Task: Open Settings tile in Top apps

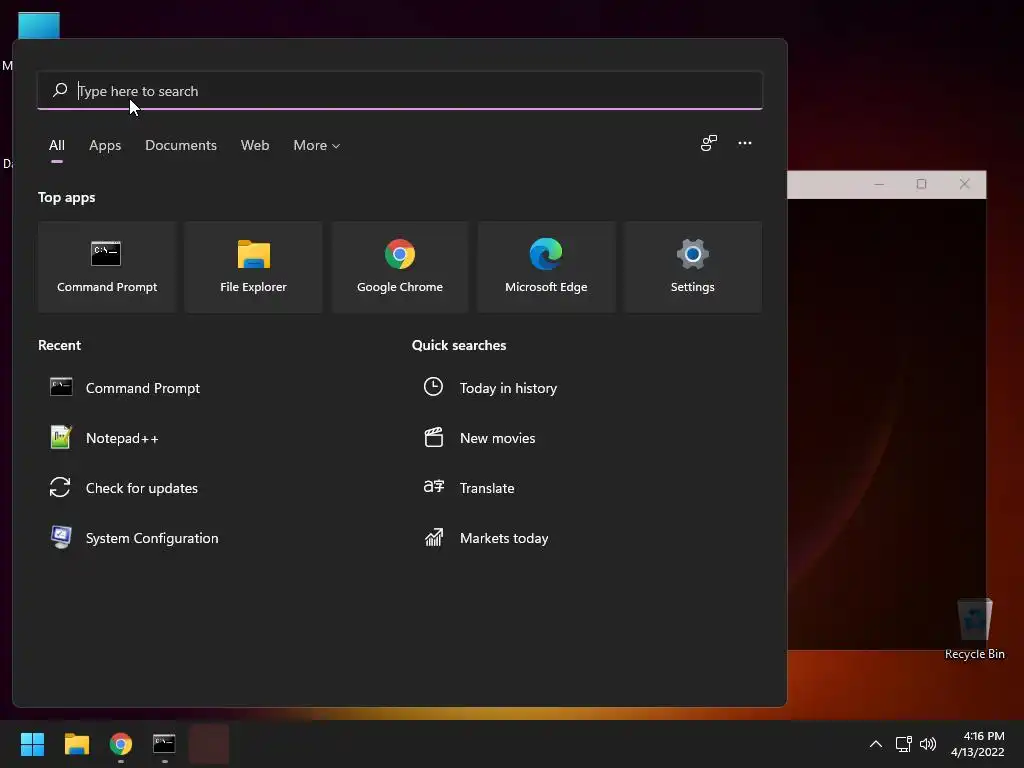Action: point(692,267)
